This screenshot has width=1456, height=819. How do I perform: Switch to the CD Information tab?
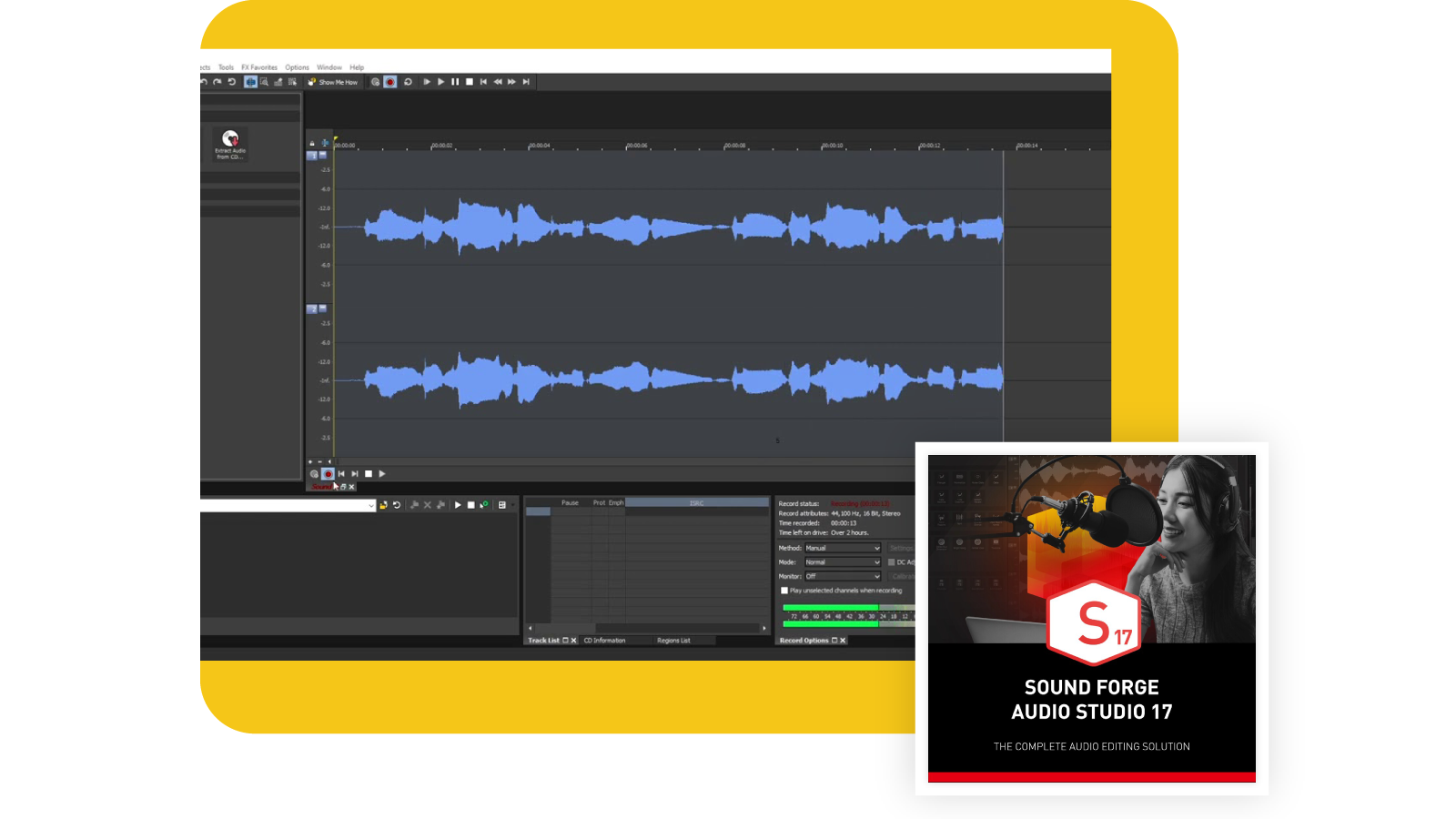[604, 641]
